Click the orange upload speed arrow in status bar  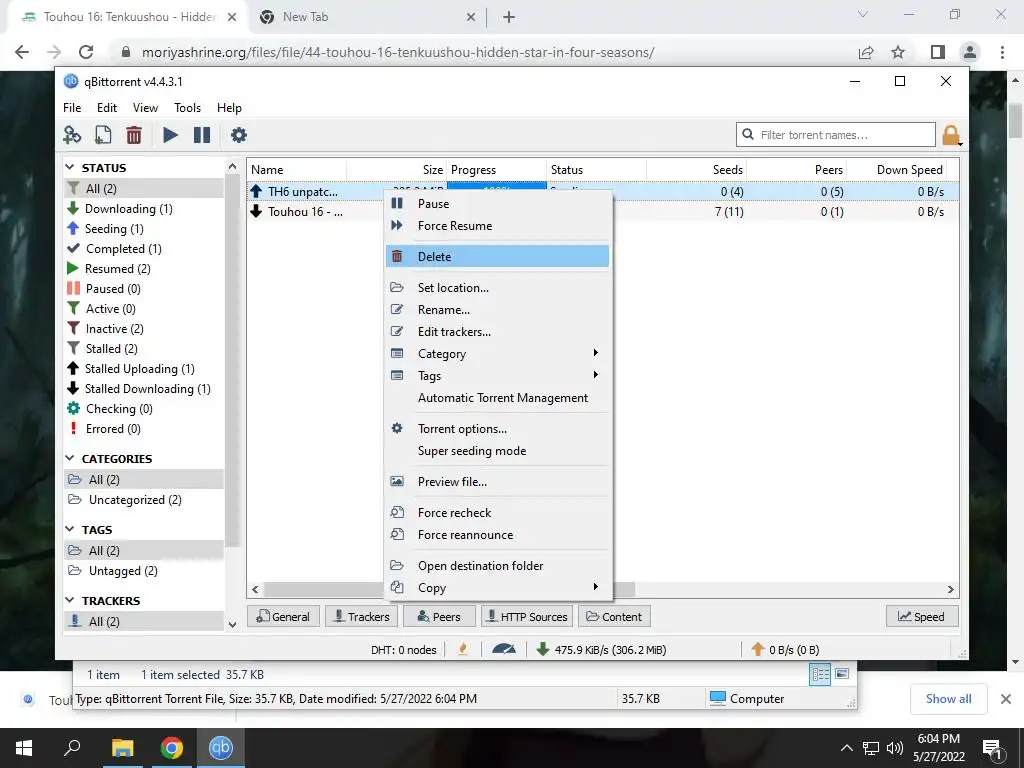coord(758,649)
